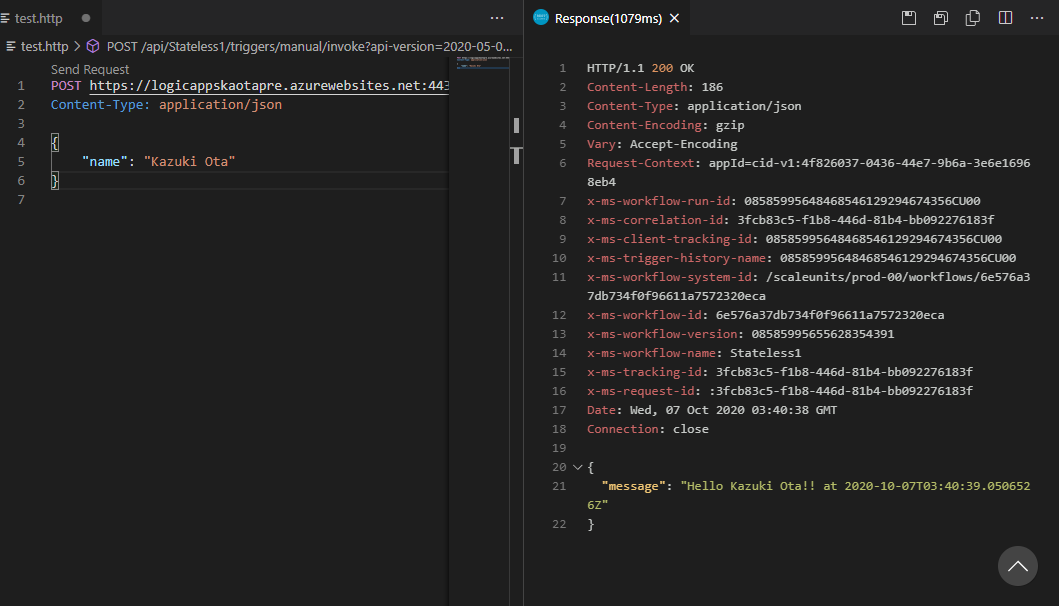Open the response pane's more actions menu

click(x=1037, y=18)
